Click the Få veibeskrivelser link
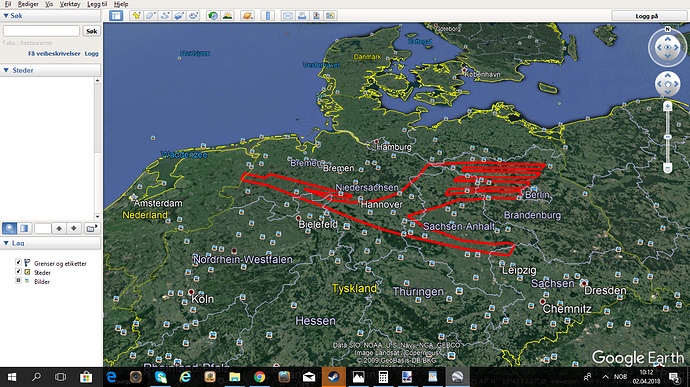The image size is (690, 387). coord(54,54)
